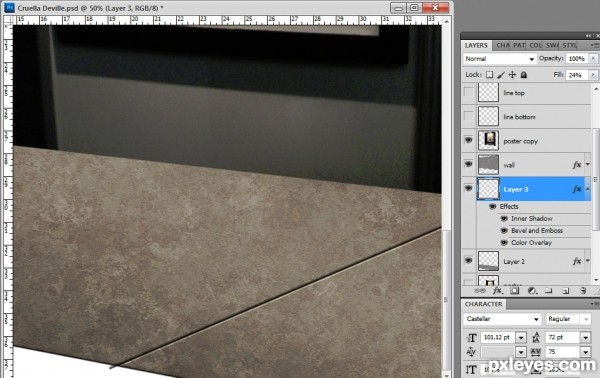Create new adjustment layer icon
Viewport: 600px width, 378px height.
pos(532,291)
